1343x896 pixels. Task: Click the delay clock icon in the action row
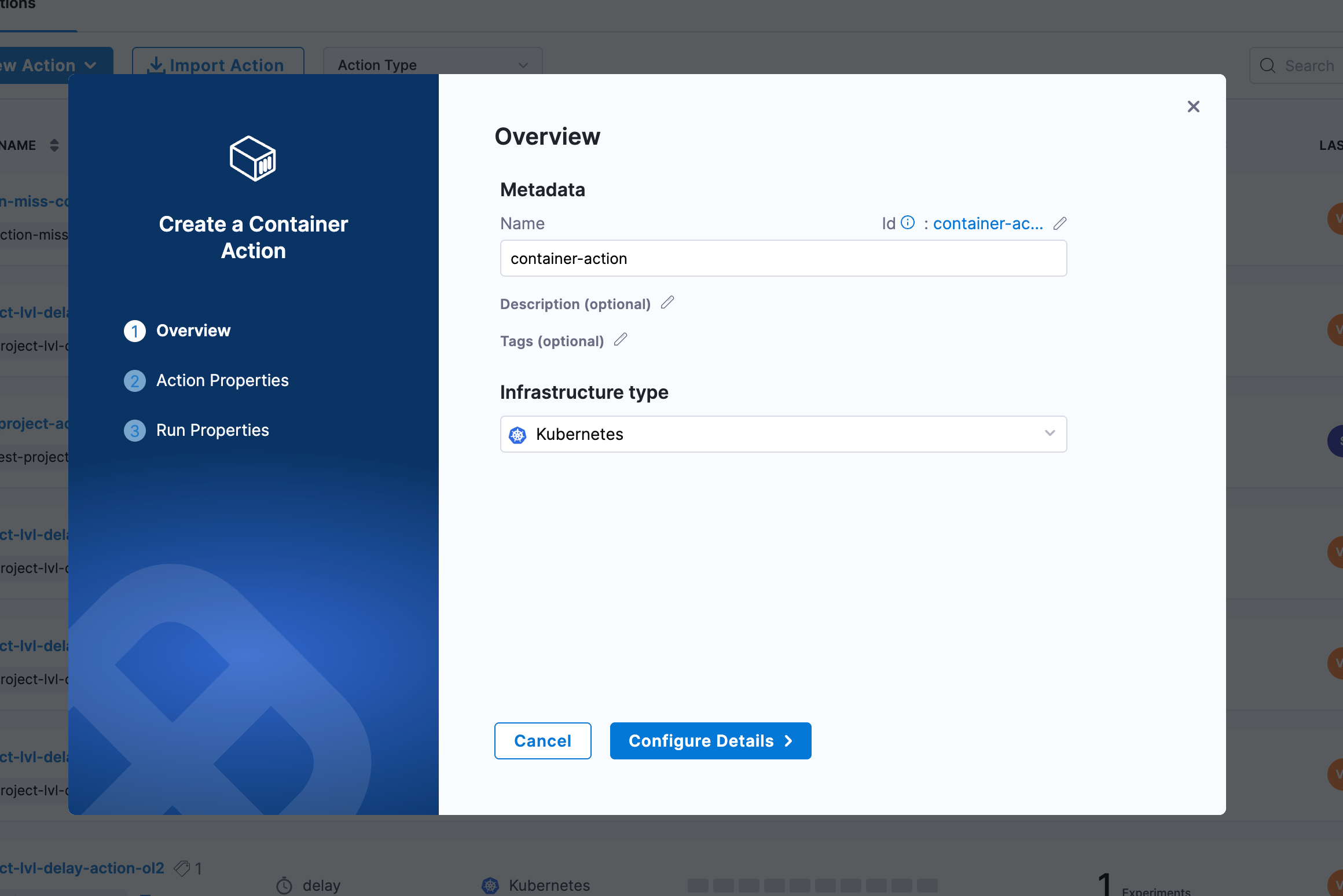(285, 884)
